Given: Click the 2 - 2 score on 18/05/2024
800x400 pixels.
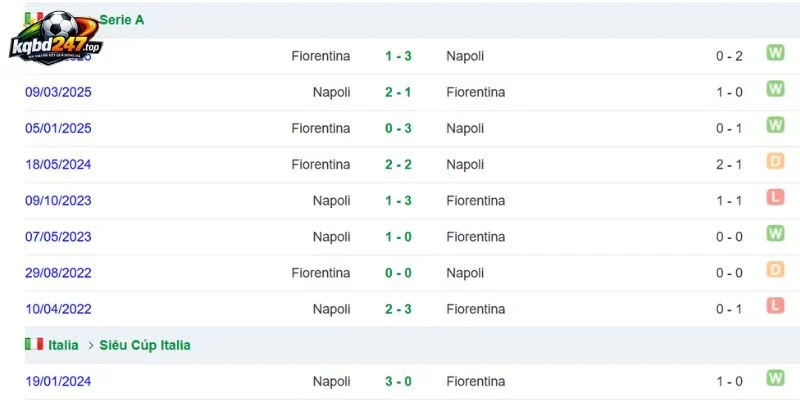Looking at the screenshot, I should (x=398, y=165).
